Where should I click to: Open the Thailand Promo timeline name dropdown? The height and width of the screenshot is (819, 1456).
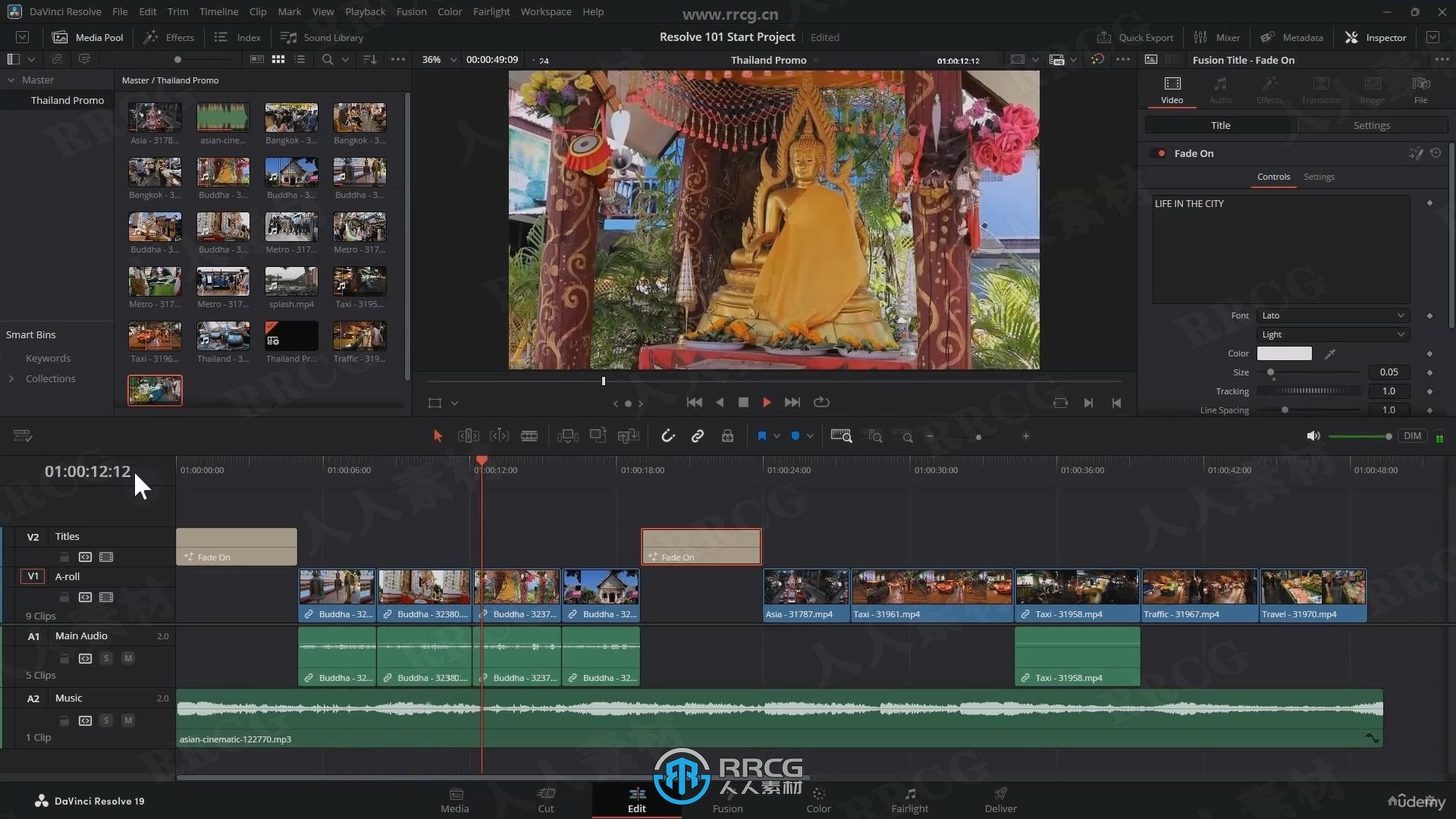pos(816,60)
